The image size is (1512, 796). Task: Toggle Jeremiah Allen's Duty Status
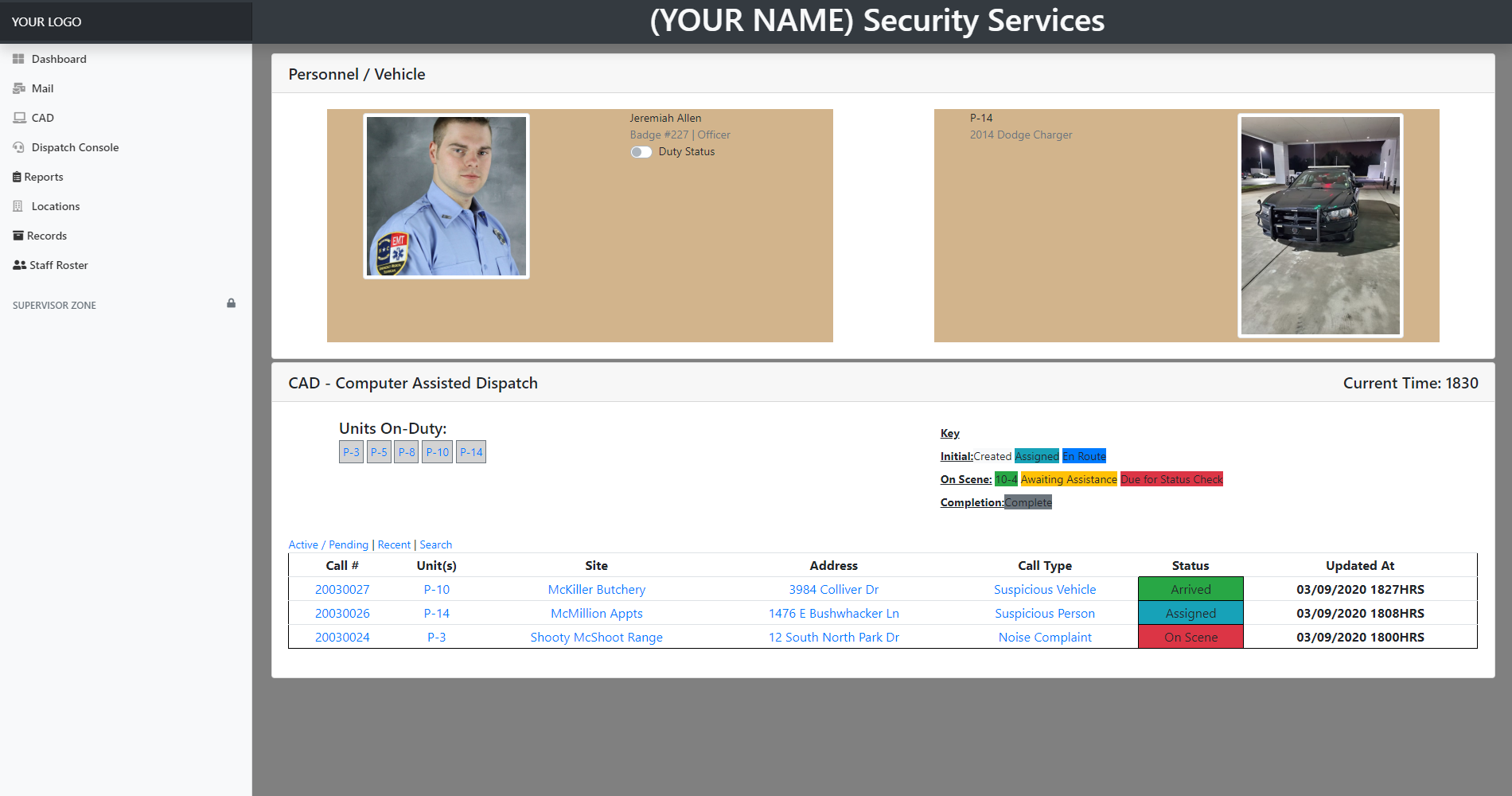point(641,151)
